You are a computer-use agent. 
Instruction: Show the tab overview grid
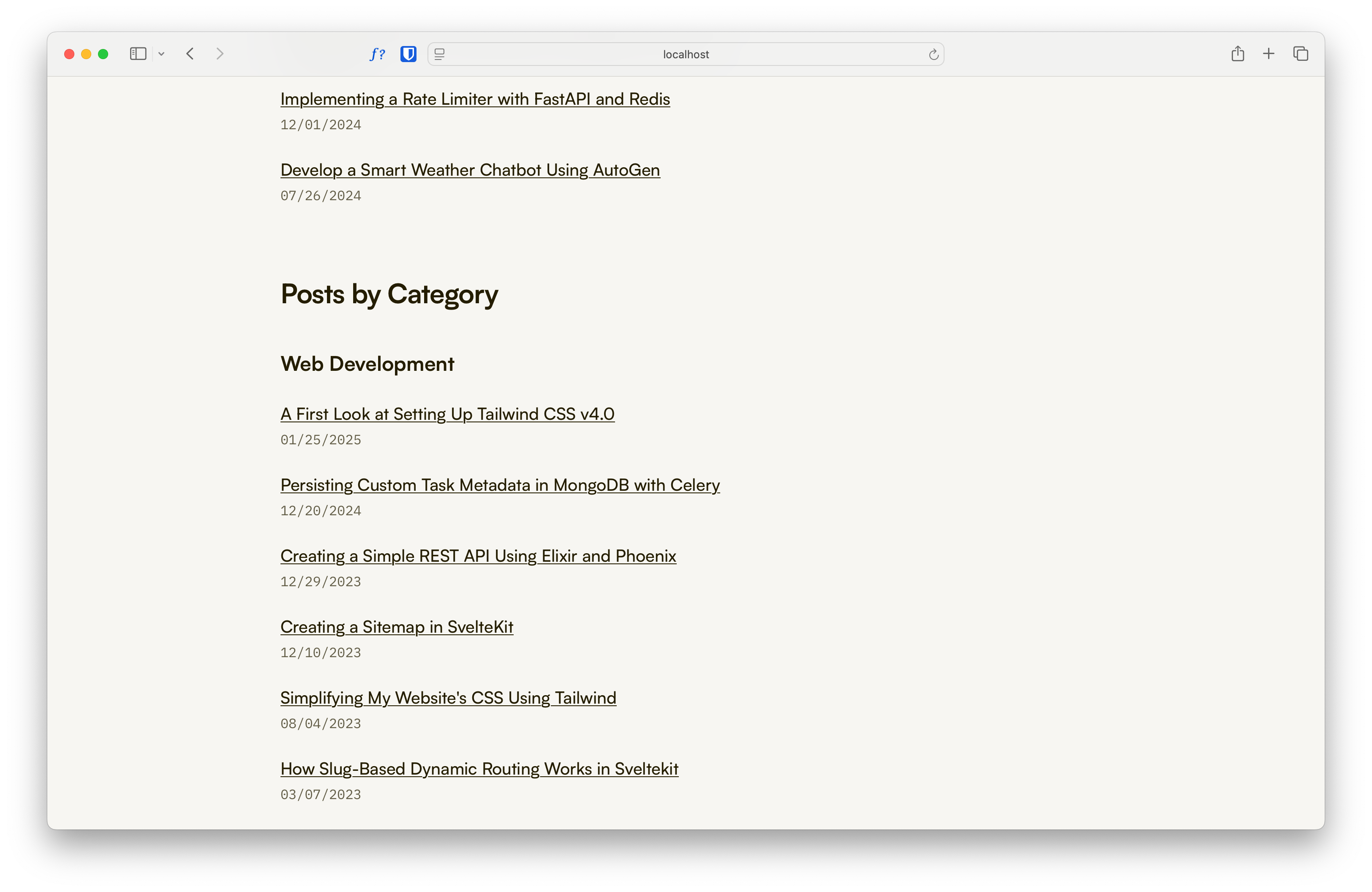pos(1301,54)
